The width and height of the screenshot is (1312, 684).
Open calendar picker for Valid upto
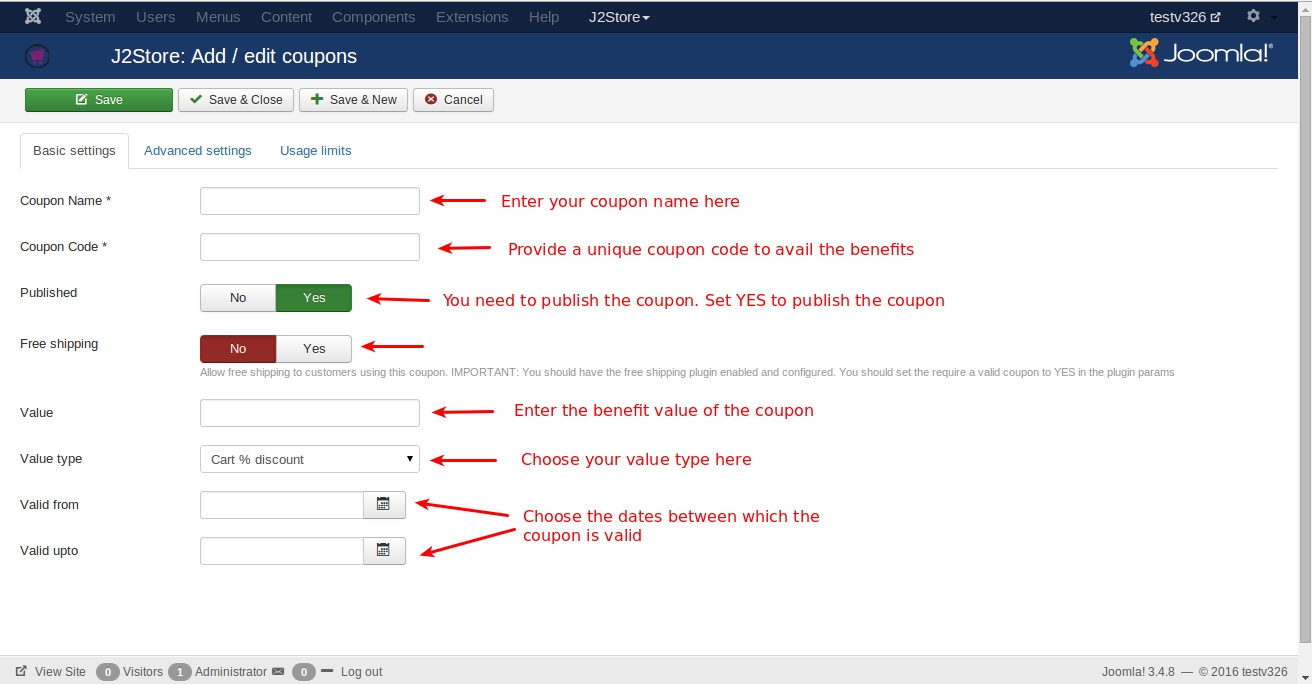tap(383, 551)
